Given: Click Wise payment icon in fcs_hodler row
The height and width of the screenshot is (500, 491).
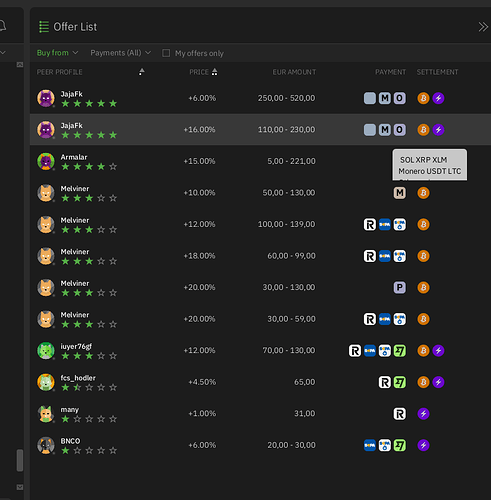Looking at the screenshot, I should (399, 382).
